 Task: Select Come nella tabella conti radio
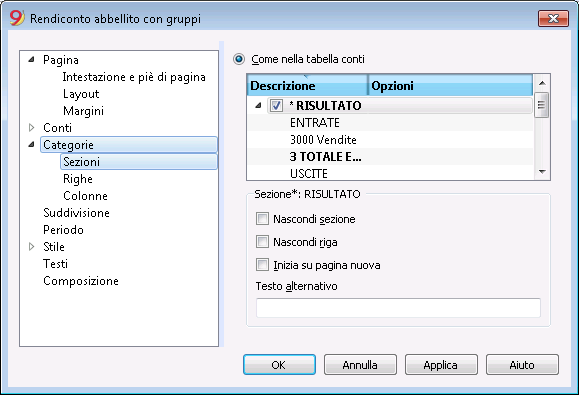pos(239,59)
